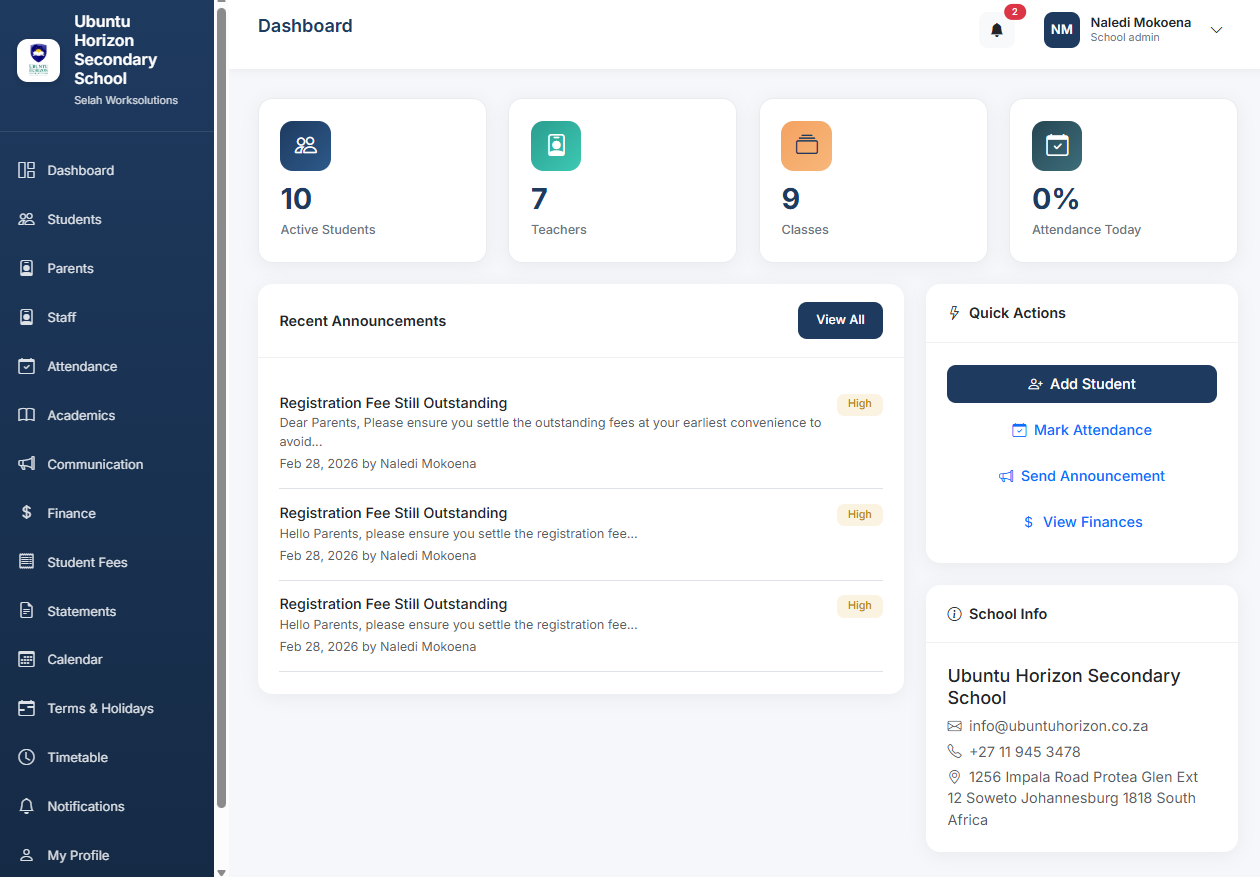
Task: Click the View All announcements button
Action: (x=840, y=320)
